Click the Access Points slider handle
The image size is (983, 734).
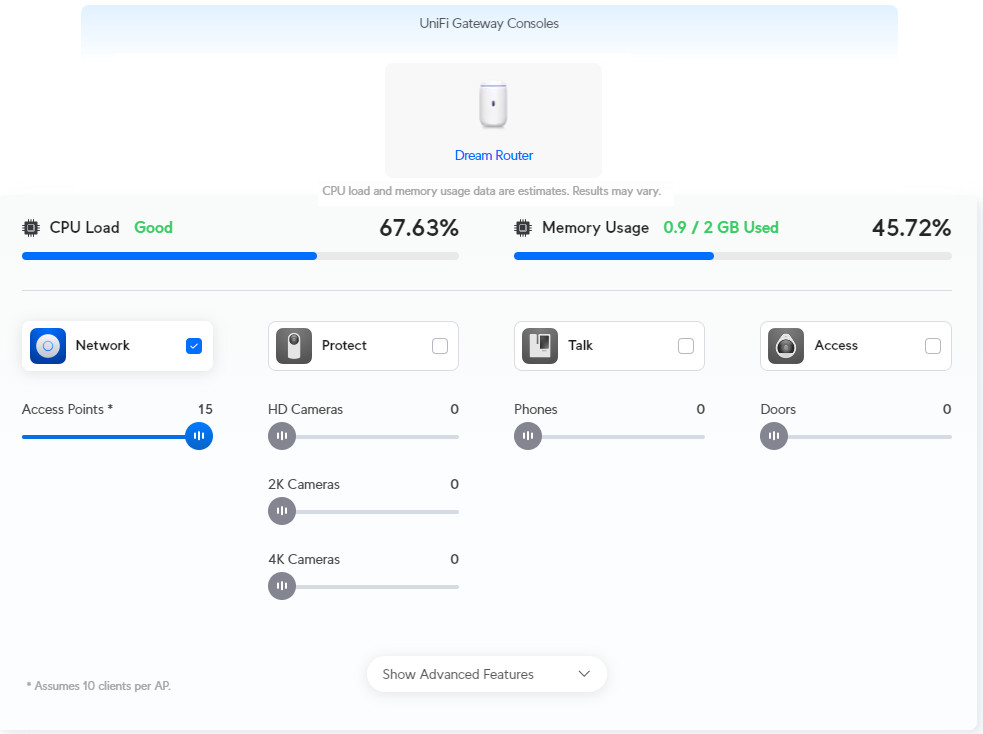click(199, 436)
